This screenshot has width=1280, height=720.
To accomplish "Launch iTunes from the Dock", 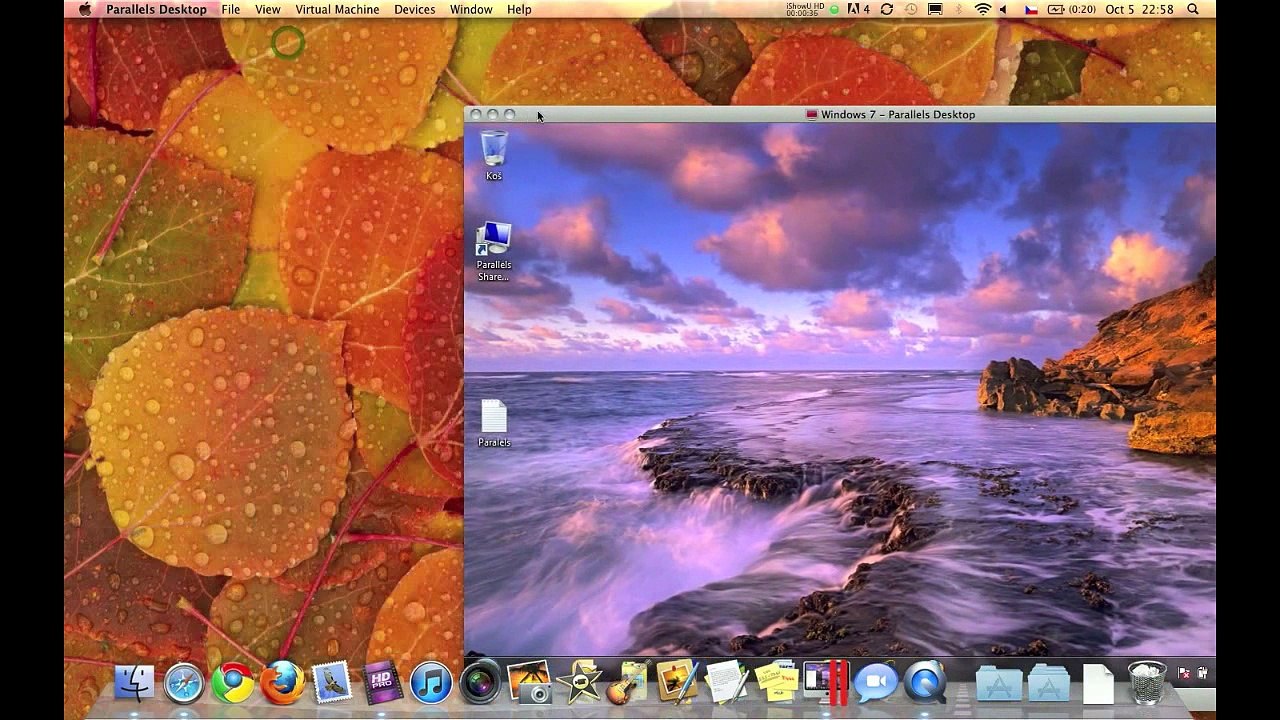I will [x=431, y=683].
